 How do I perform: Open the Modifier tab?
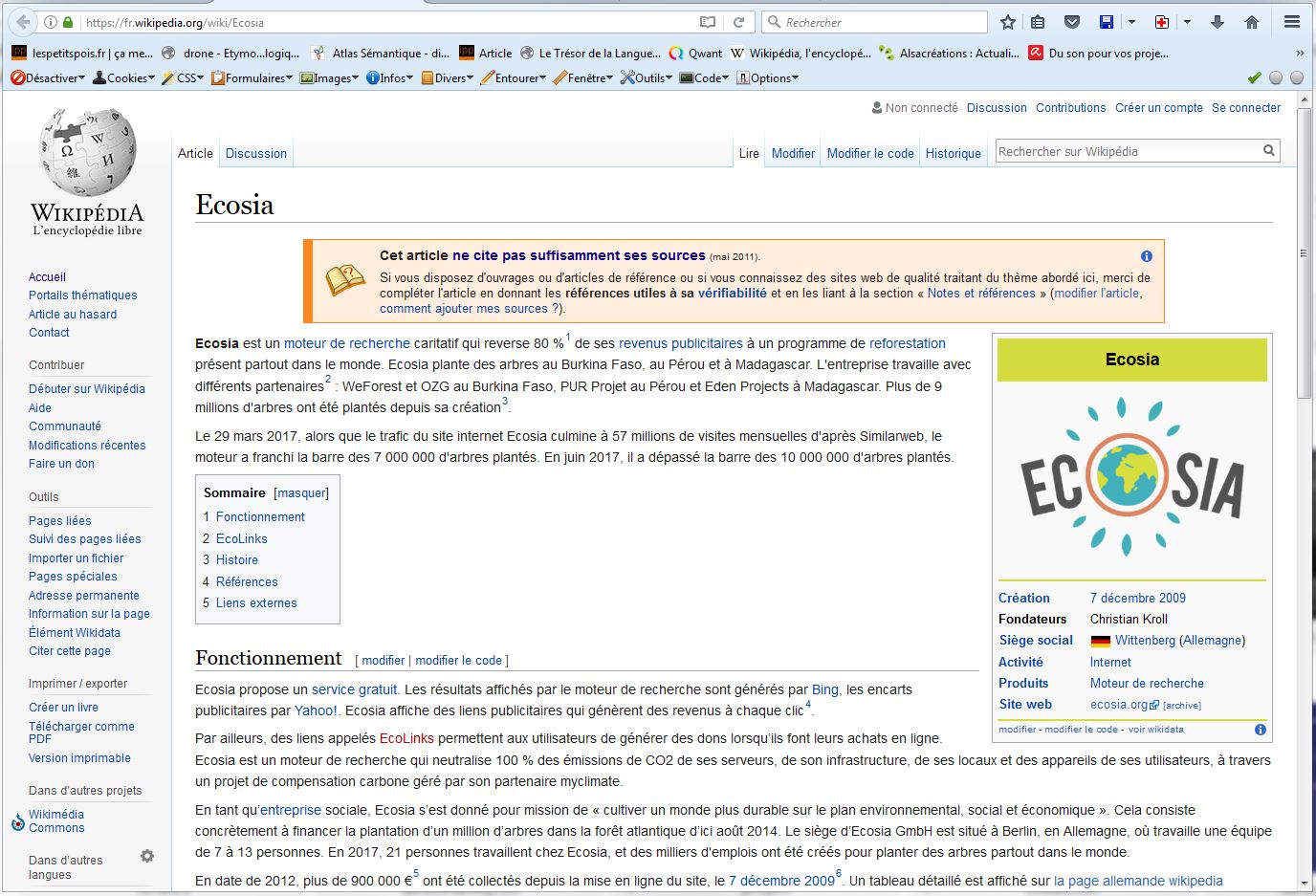click(793, 153)
